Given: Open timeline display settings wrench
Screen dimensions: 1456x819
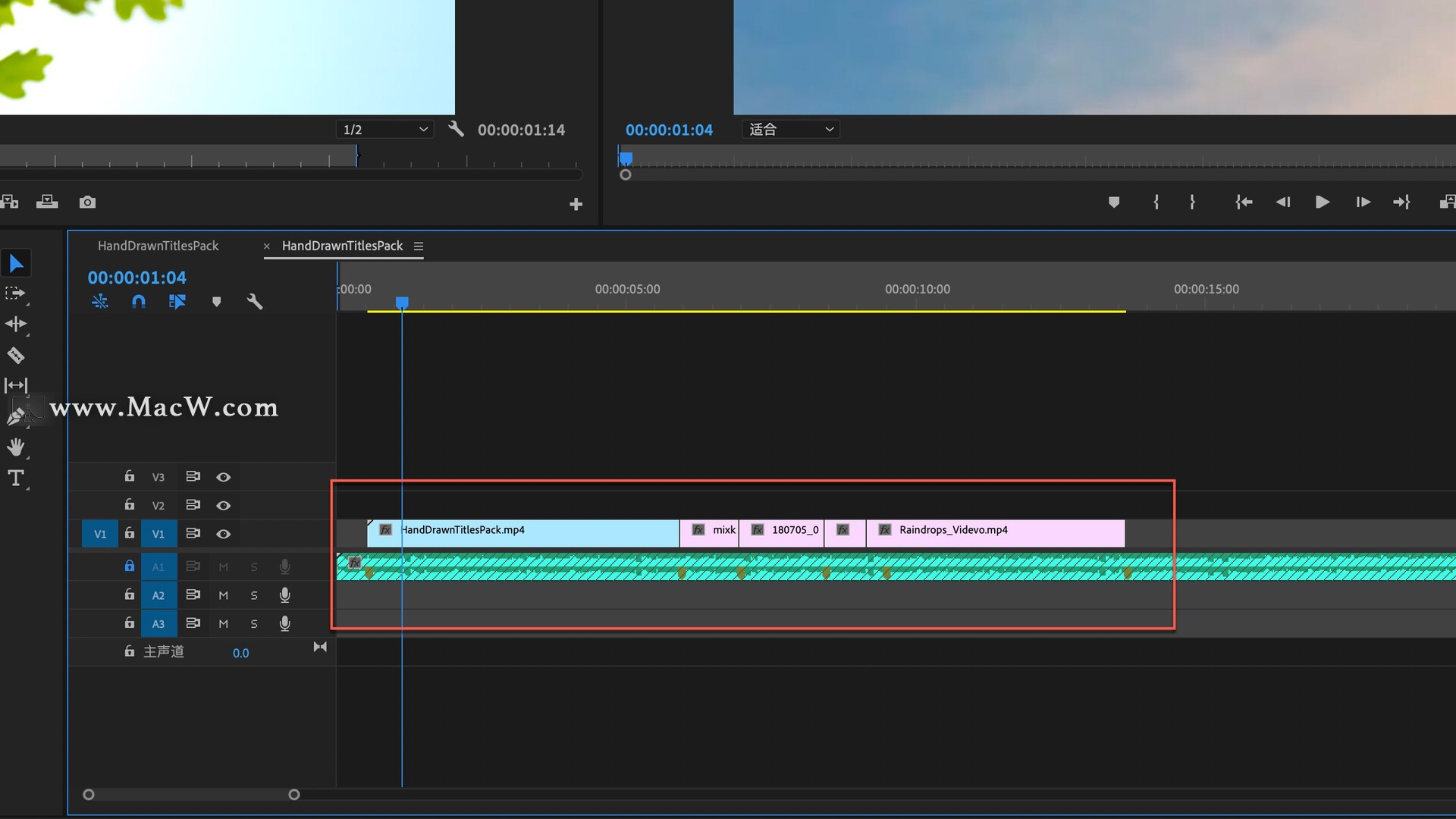Looking at the screenshot, I should click(x=255, y=302).
